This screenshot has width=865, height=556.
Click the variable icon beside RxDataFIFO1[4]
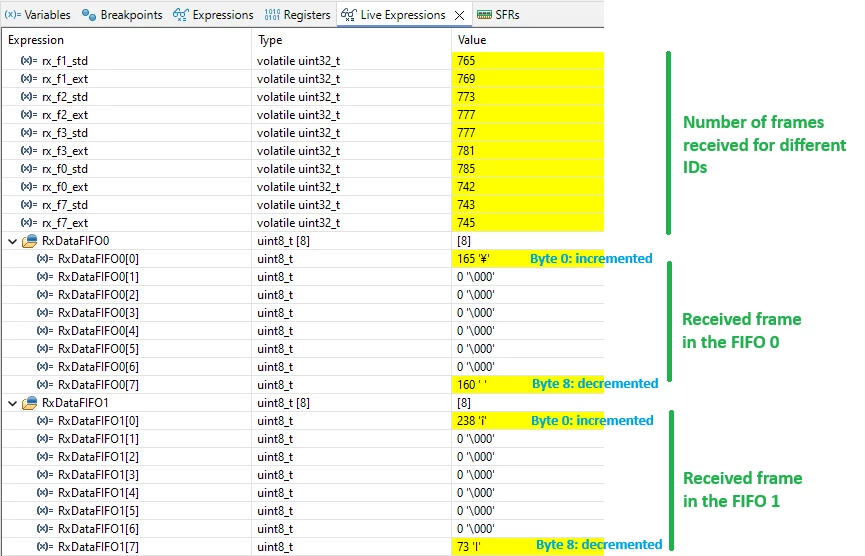45,493
